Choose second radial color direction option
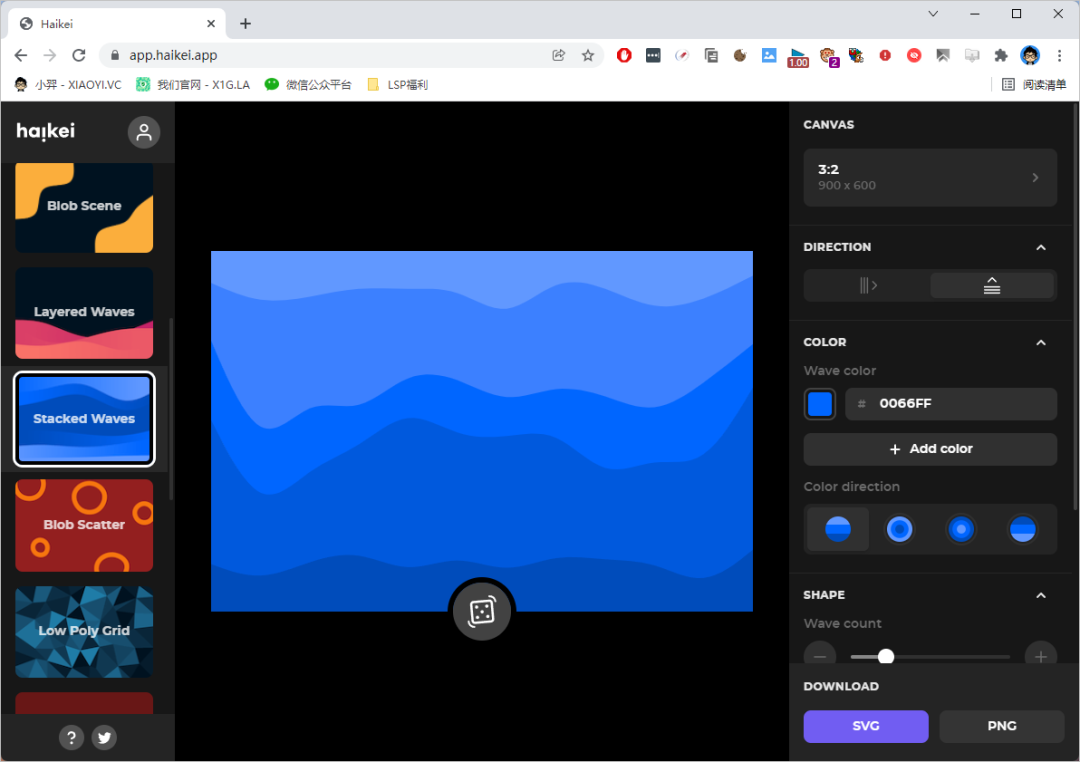This screenshot has height=762, width=1080. click(899, 529)
